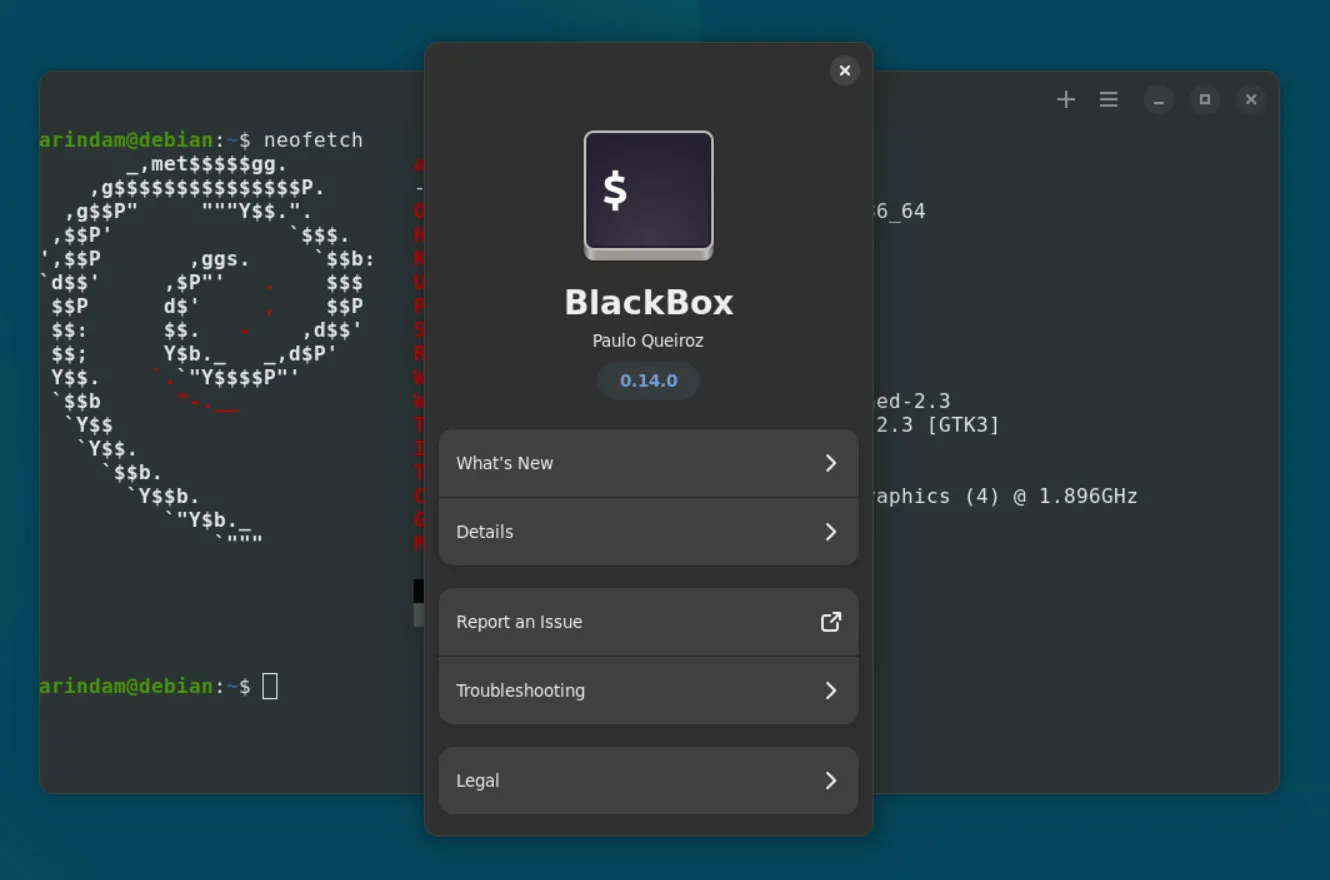Click the arindam@debian prompt on the neofetch line
The height and width of the screenshot is (880, 1330).
tap(126, 140)
